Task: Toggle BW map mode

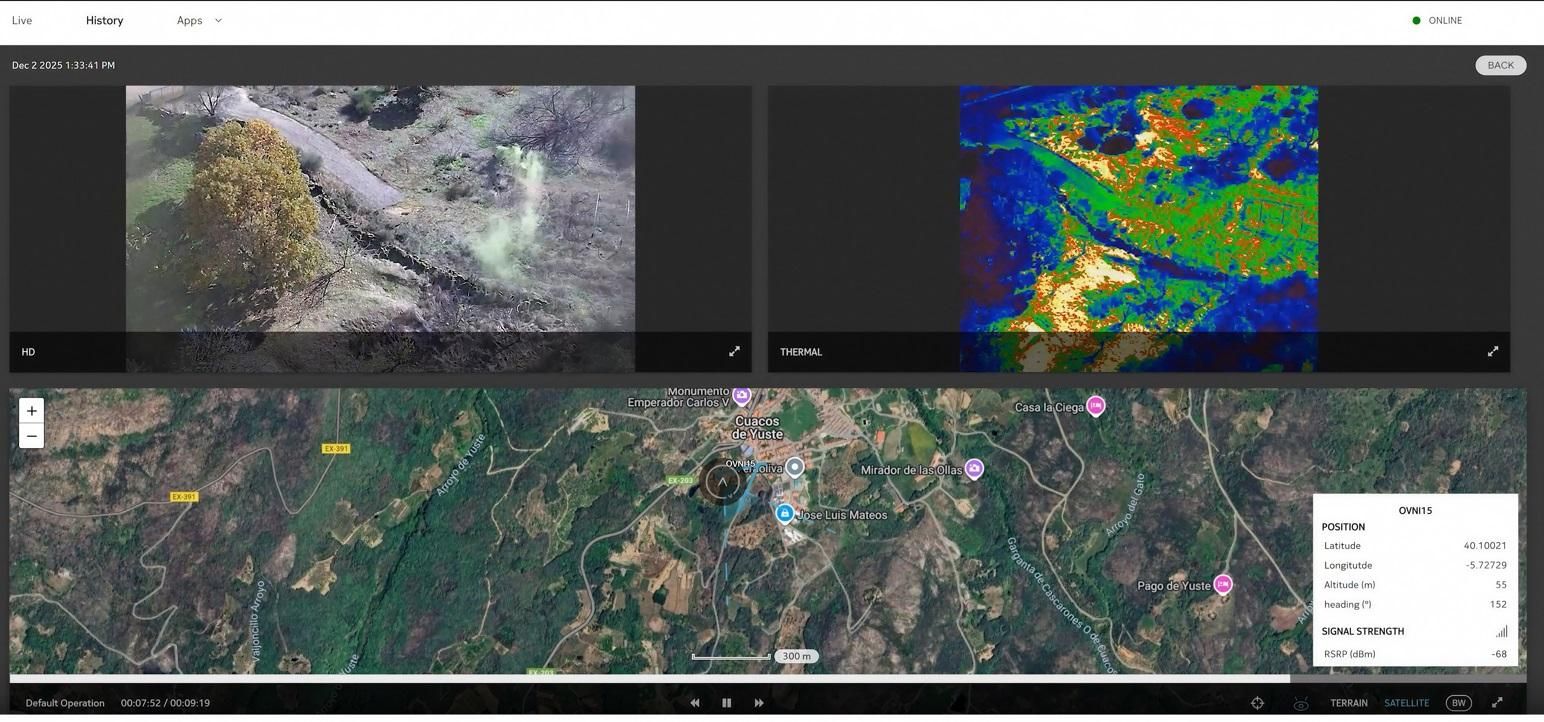Action: (x=1458, y=703)
